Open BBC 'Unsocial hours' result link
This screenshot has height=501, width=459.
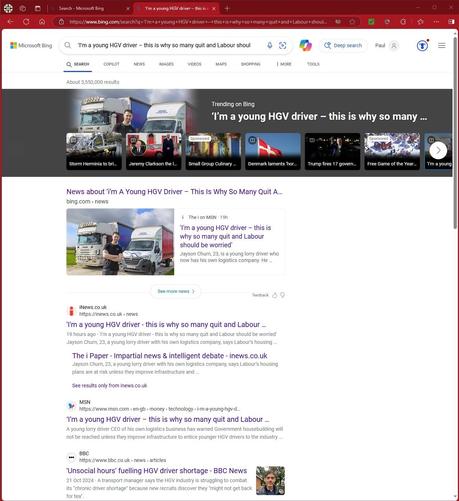pos(157,471)
